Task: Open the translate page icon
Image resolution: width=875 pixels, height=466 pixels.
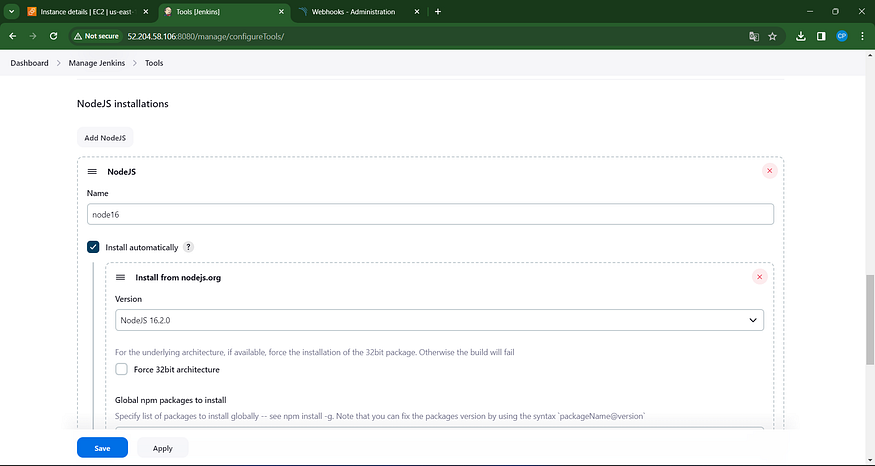Action: (754, 36)
